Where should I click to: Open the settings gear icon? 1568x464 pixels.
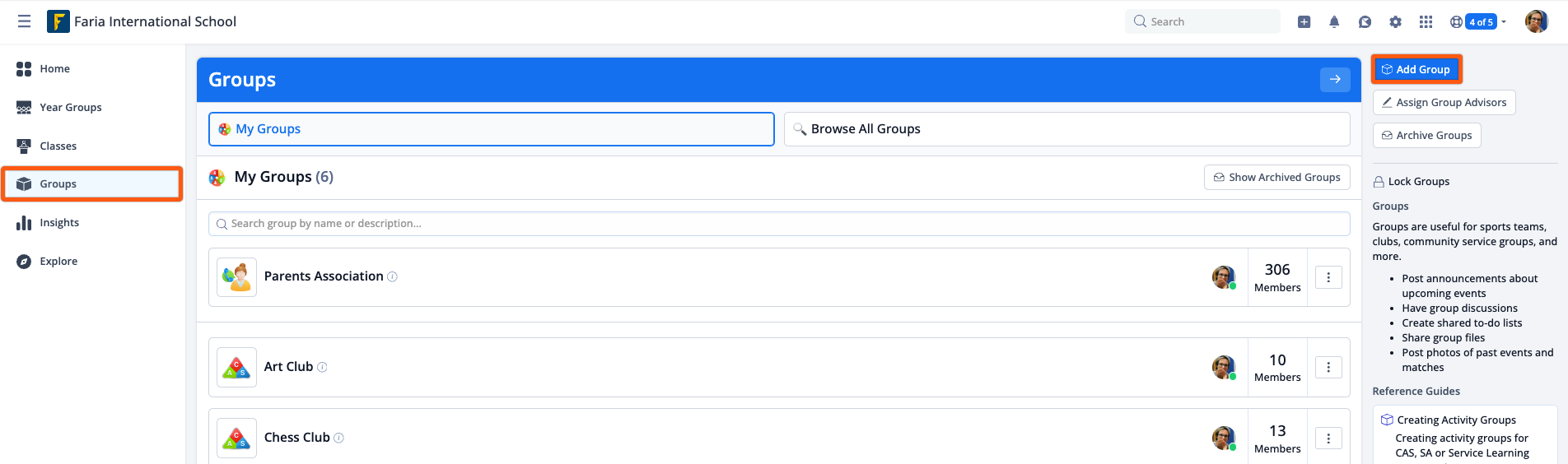point(1395,22)
